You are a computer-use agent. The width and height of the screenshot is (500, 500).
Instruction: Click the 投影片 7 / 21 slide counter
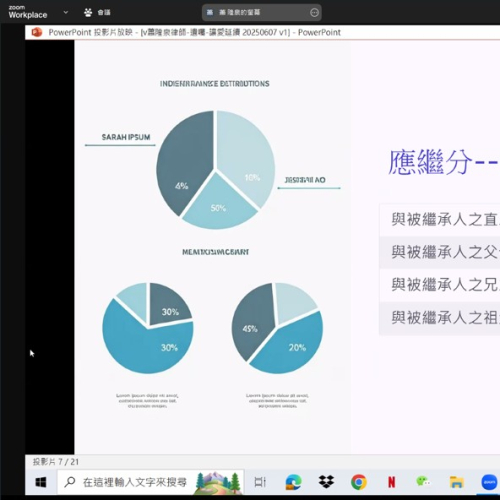[56, 462]
